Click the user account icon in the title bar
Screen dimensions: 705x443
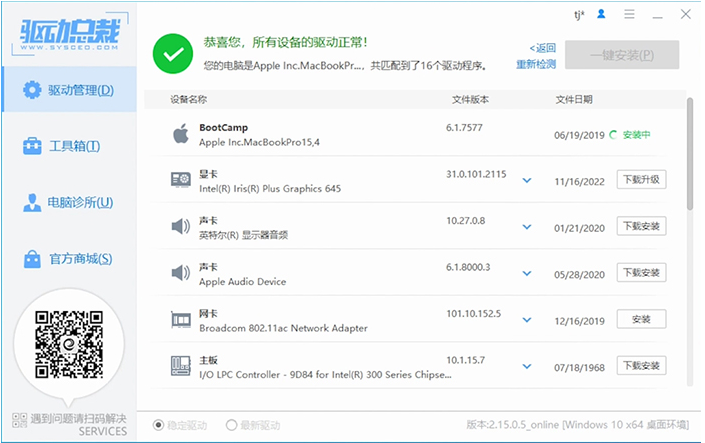[x=601, y=14]
